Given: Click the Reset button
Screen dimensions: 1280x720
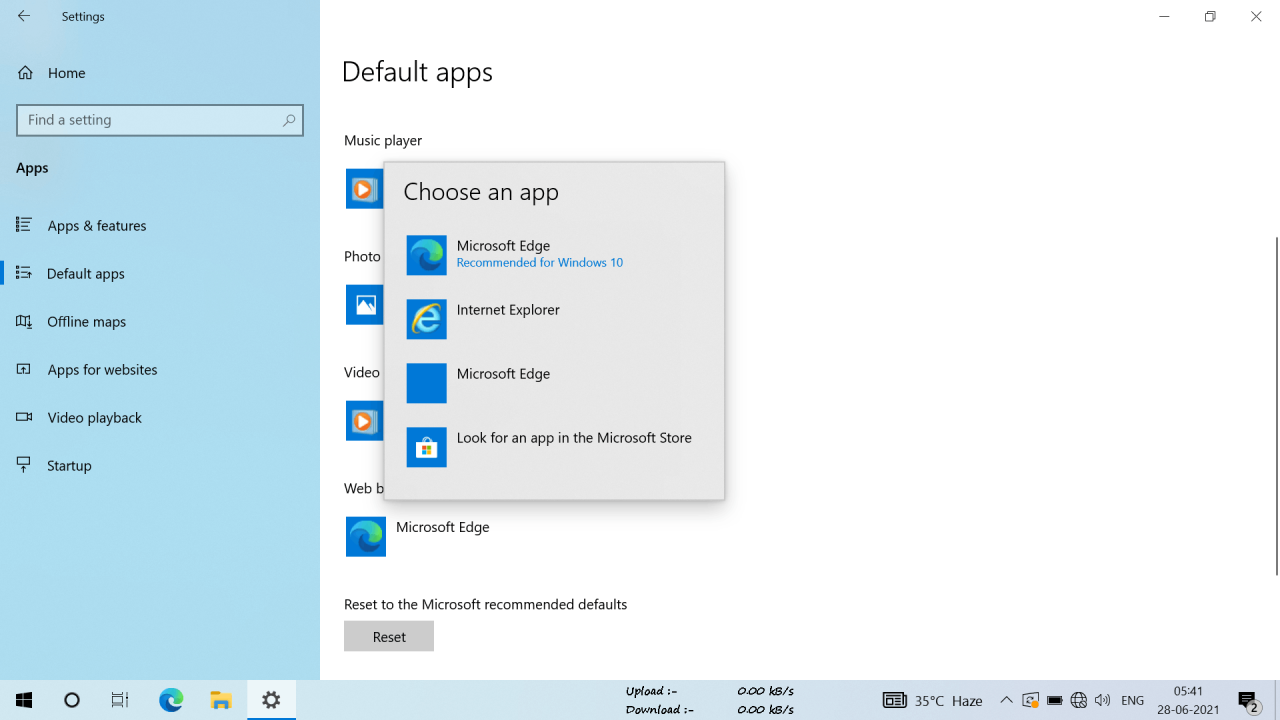Looking at the screenshot, I should coord(389,636).
